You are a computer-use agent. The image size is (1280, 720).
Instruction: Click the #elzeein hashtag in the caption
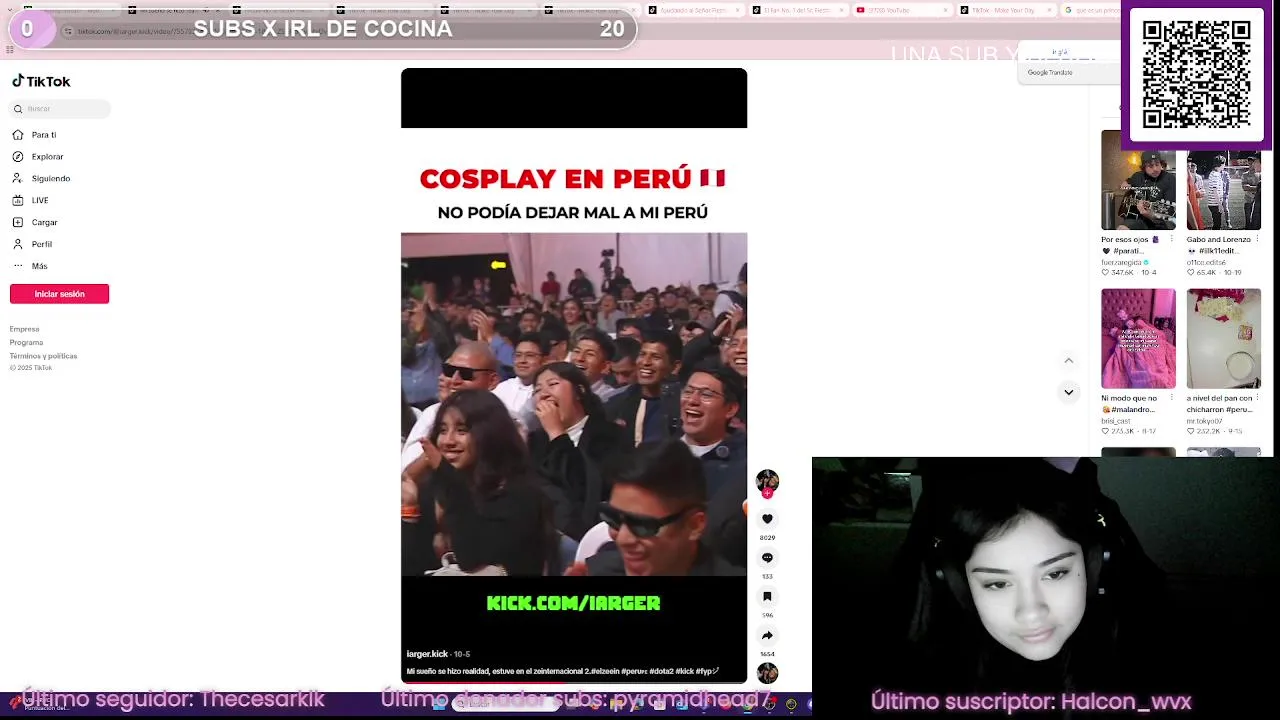click(x=604, y=671)
